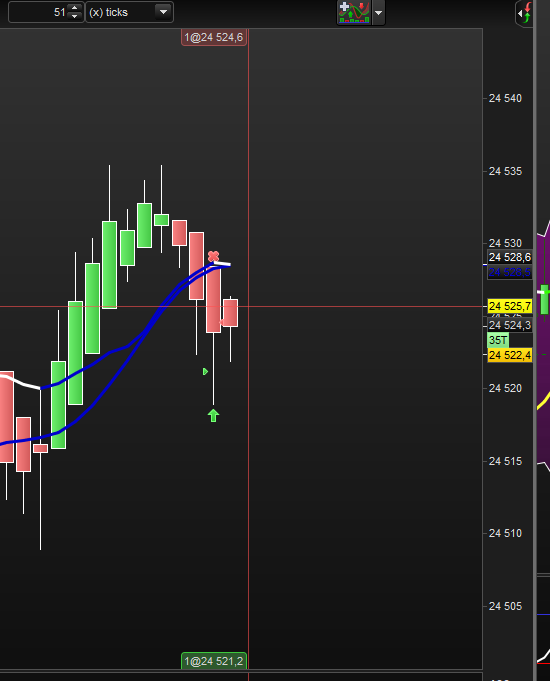Click the red X close marker on chart
The image size is (550, 681).
point(213,256)
